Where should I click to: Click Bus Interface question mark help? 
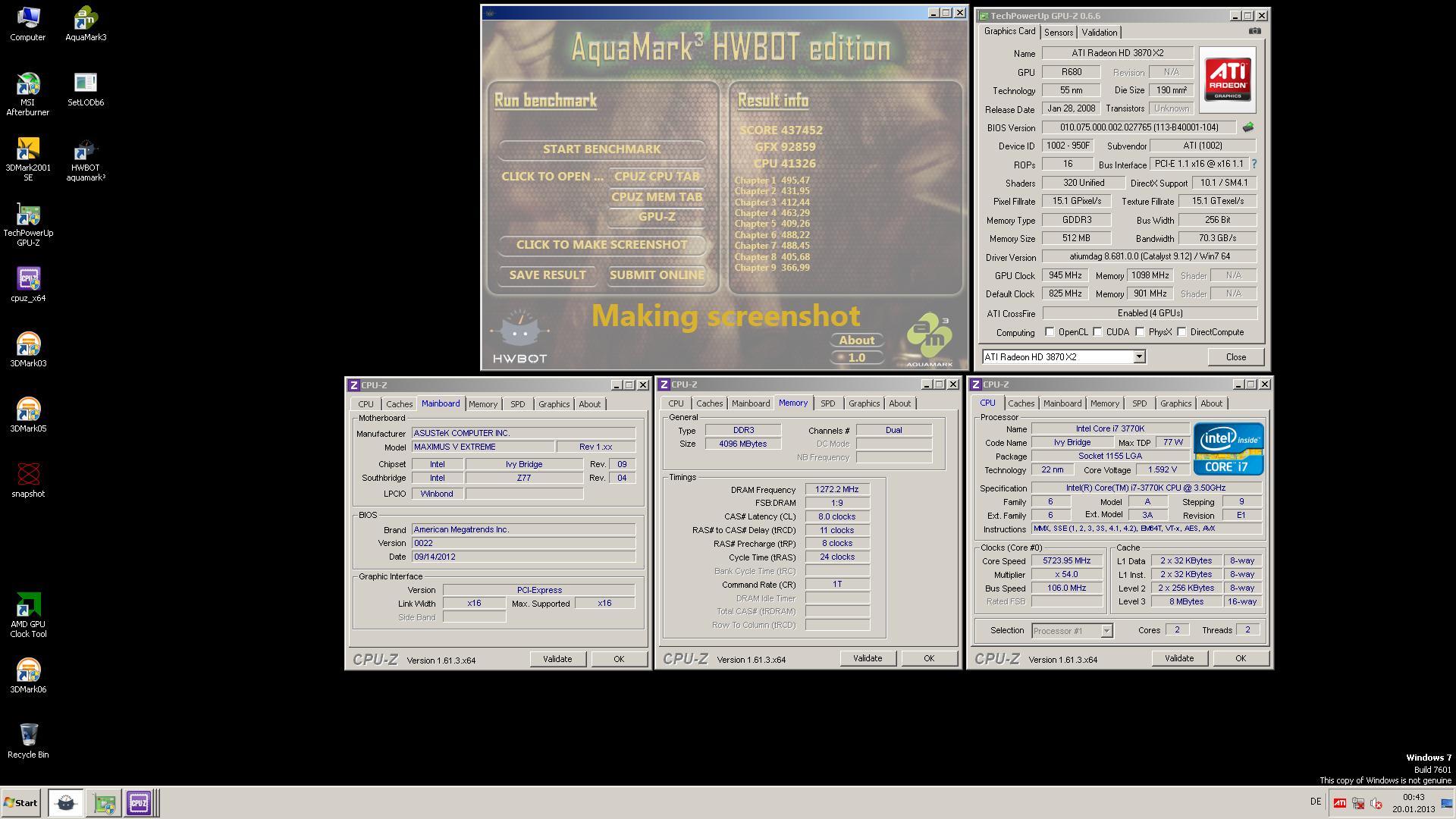[1254, 164]
